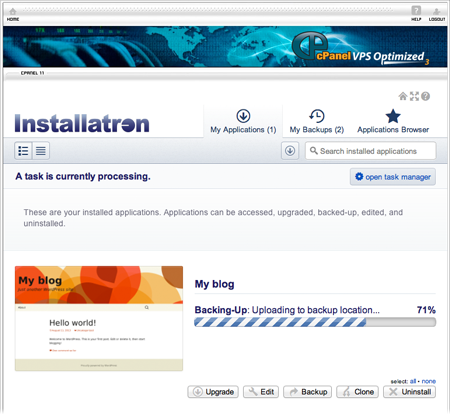Click the 'A task is currently processing.' notice
450x414 pixels.
pyautogui.click(x=83, y=176)
